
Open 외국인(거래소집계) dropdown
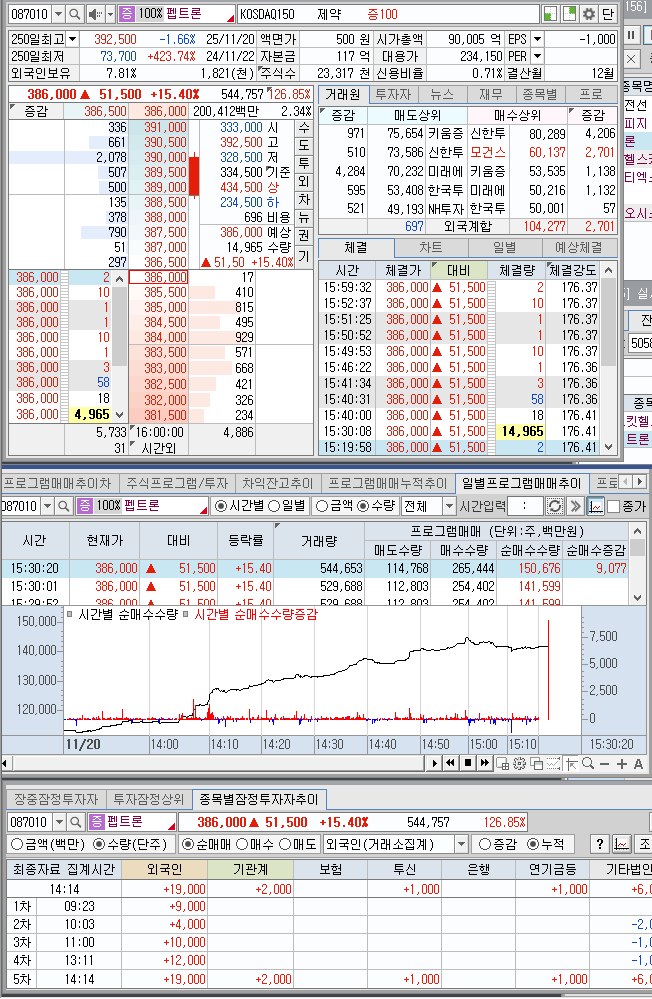[461, 844]
